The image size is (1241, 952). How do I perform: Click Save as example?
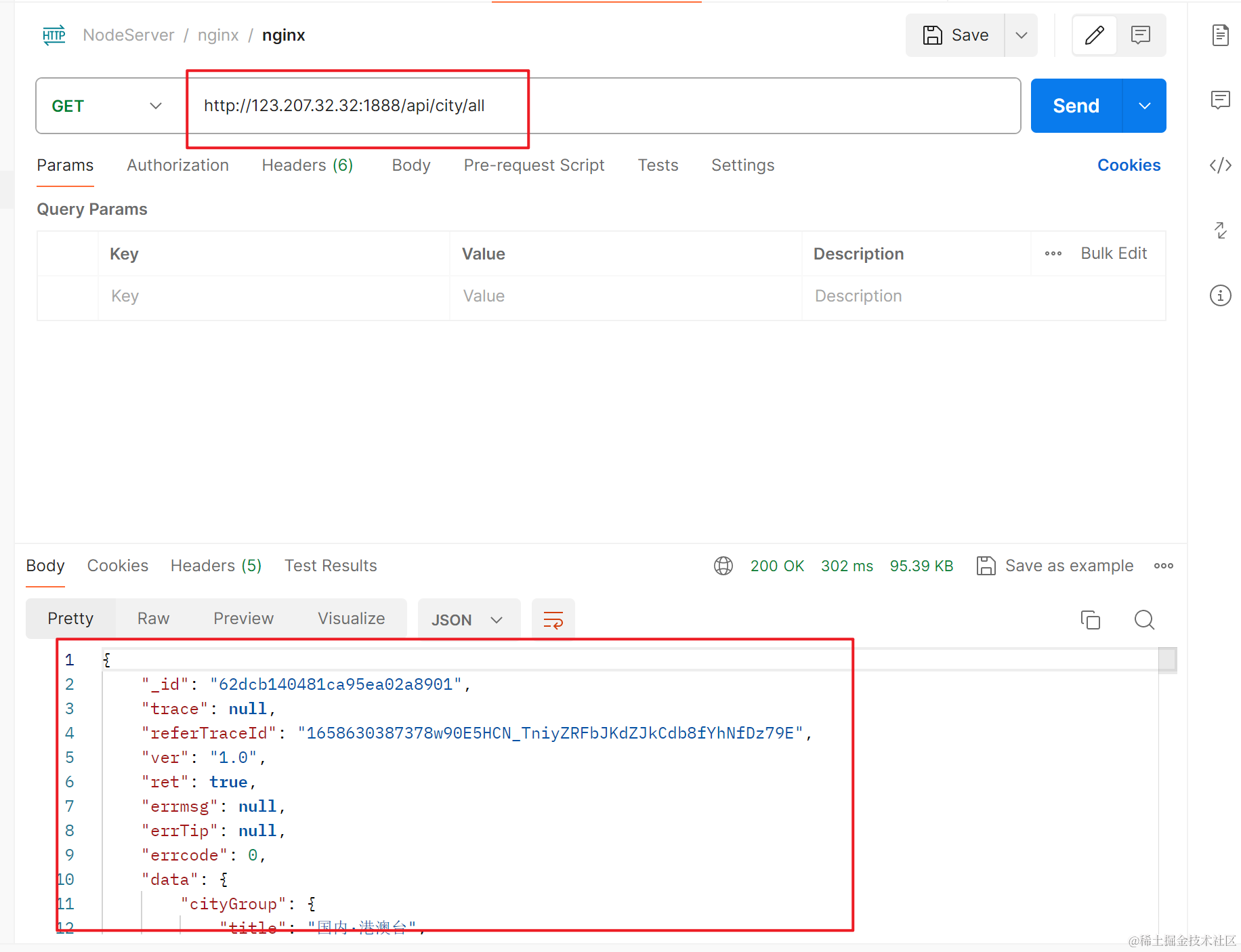point(1055,566)
